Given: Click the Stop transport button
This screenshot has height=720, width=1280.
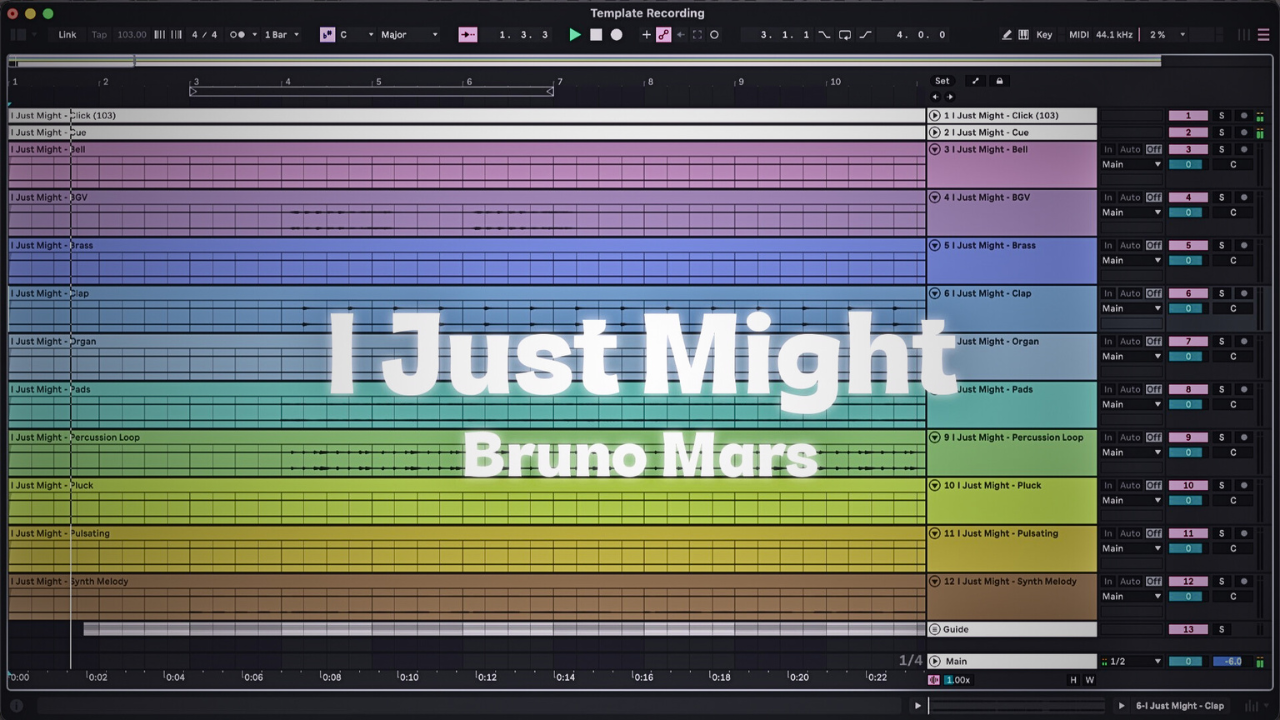Looking at the screenshot, I should [596, 35].
